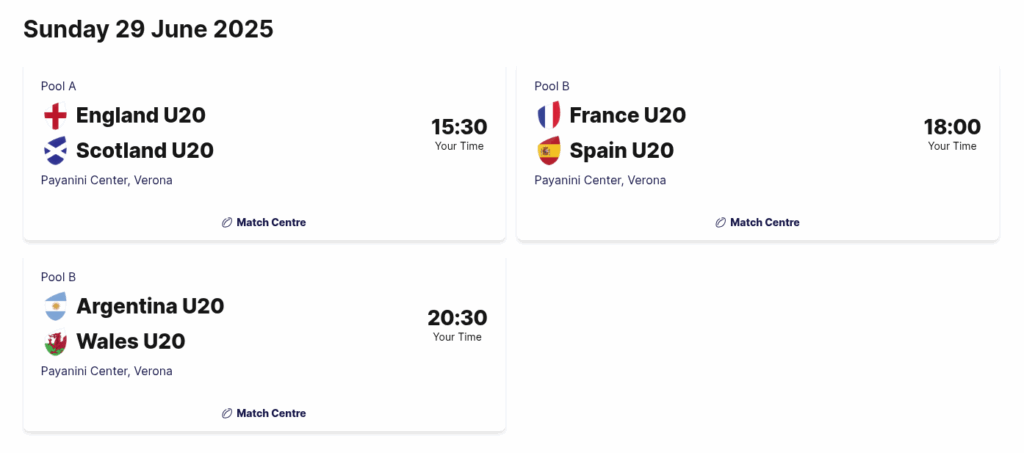Click rugby ball icon in France-Spain card

click(721, 223)
